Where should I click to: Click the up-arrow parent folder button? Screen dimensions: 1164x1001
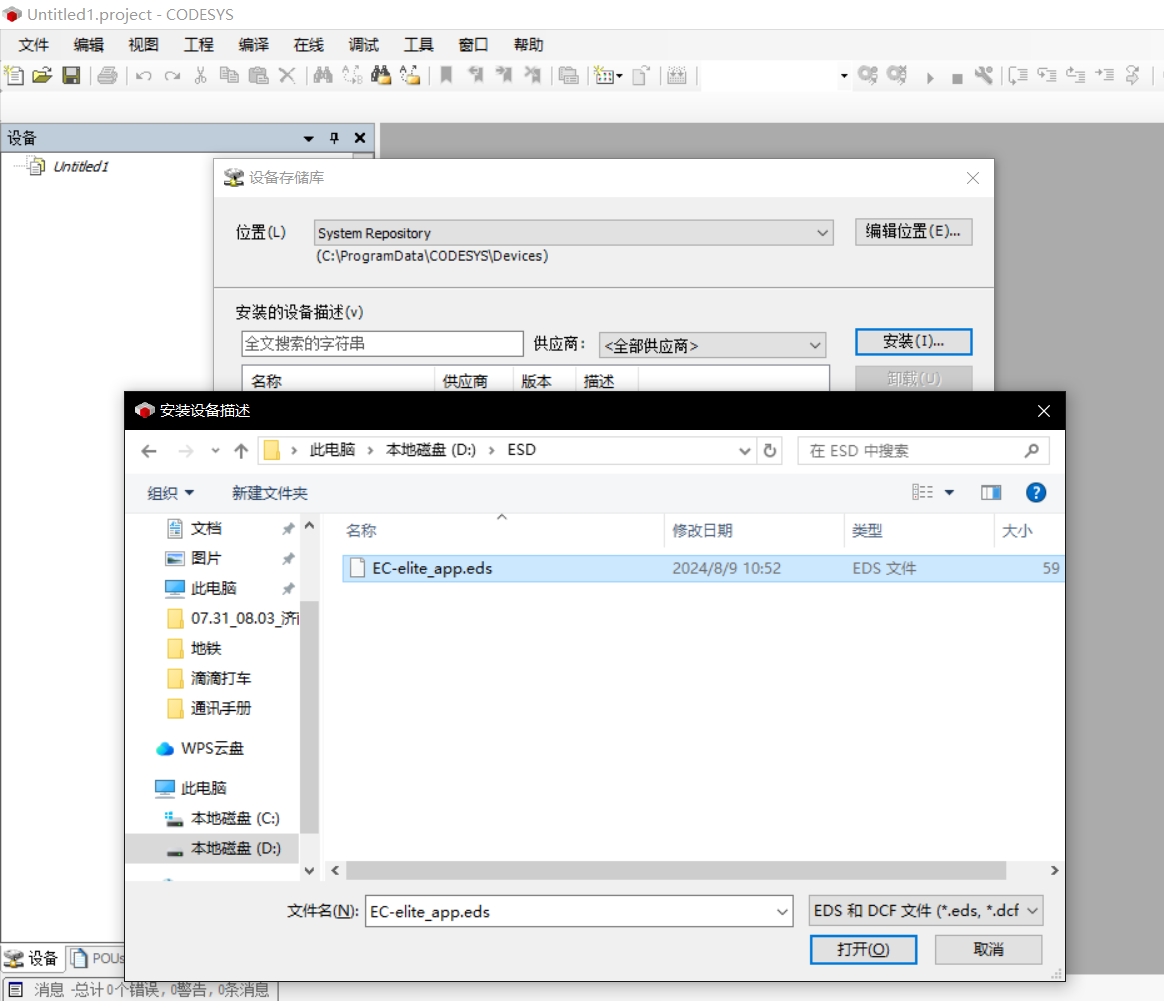pyautogui.click(x=241, y=451)
